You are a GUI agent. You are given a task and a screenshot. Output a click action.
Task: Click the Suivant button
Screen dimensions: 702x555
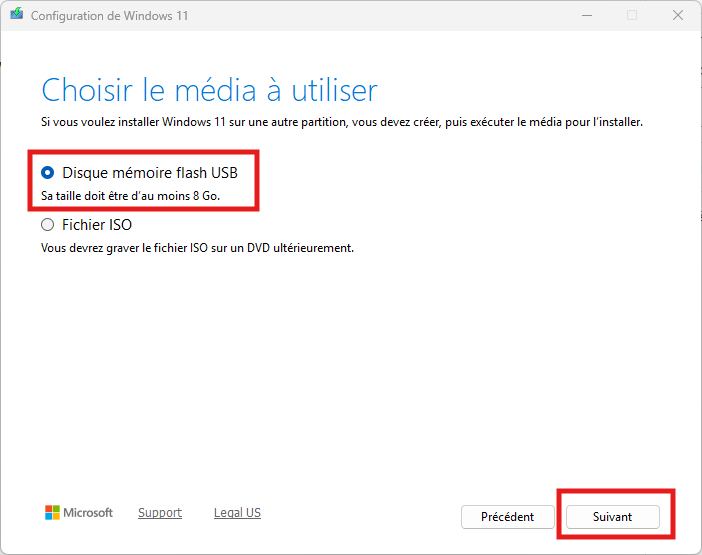[612, 517]
